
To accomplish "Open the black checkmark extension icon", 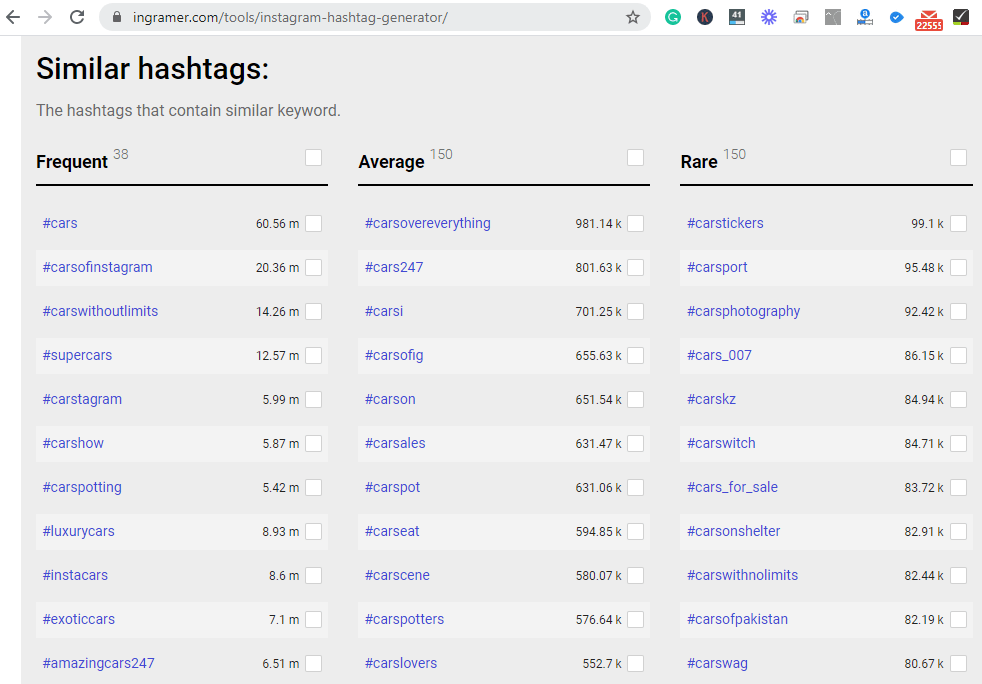I will 960,17.
